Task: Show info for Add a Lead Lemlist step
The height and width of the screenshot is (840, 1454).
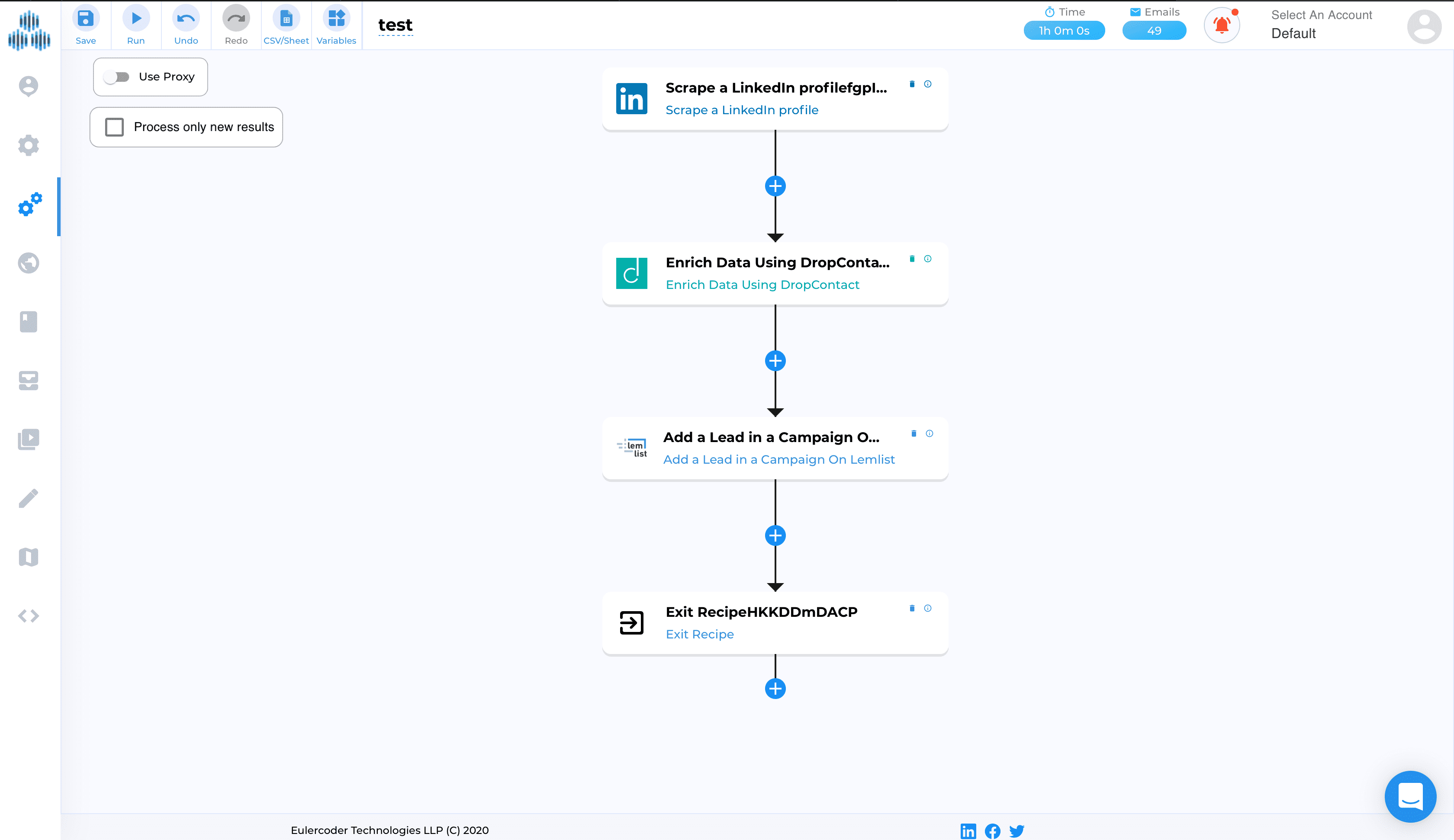Action: (x=930, y=434)
